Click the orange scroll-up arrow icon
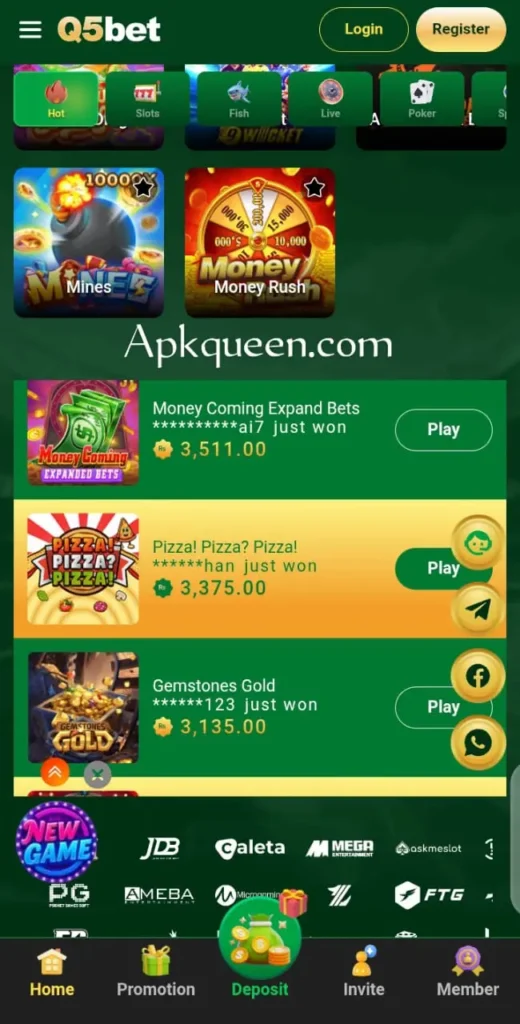Screen dimensions: 520x1024 point(55,773)
